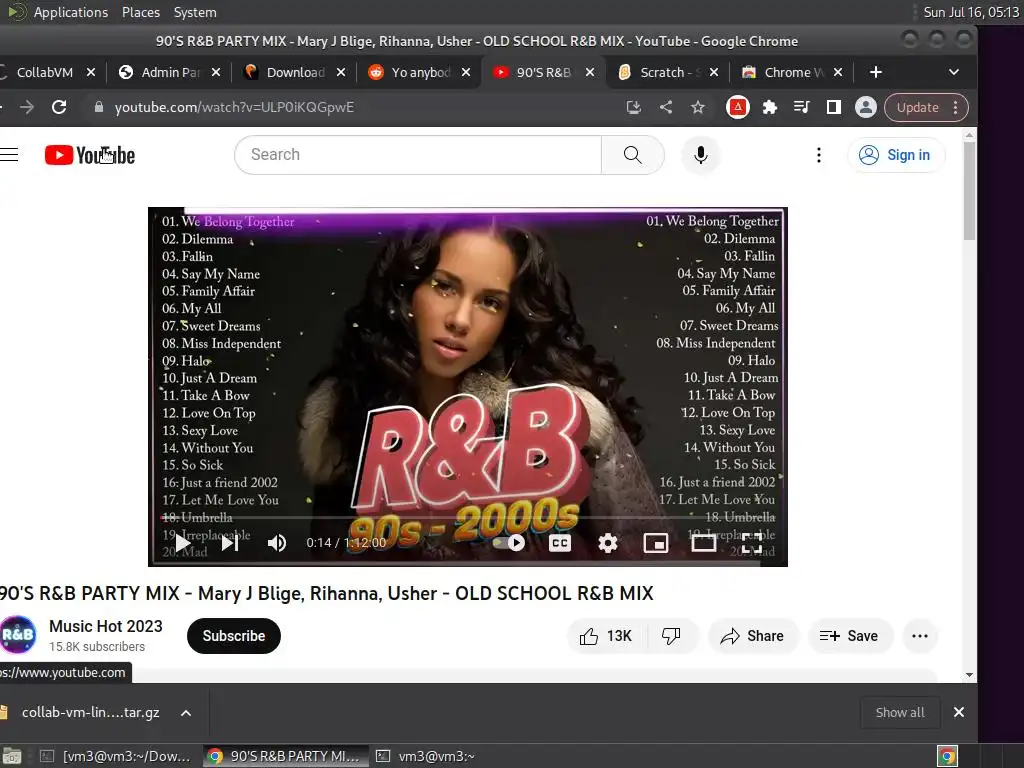
Task: Click the Chrome Update button
Action: pos(917,107)
